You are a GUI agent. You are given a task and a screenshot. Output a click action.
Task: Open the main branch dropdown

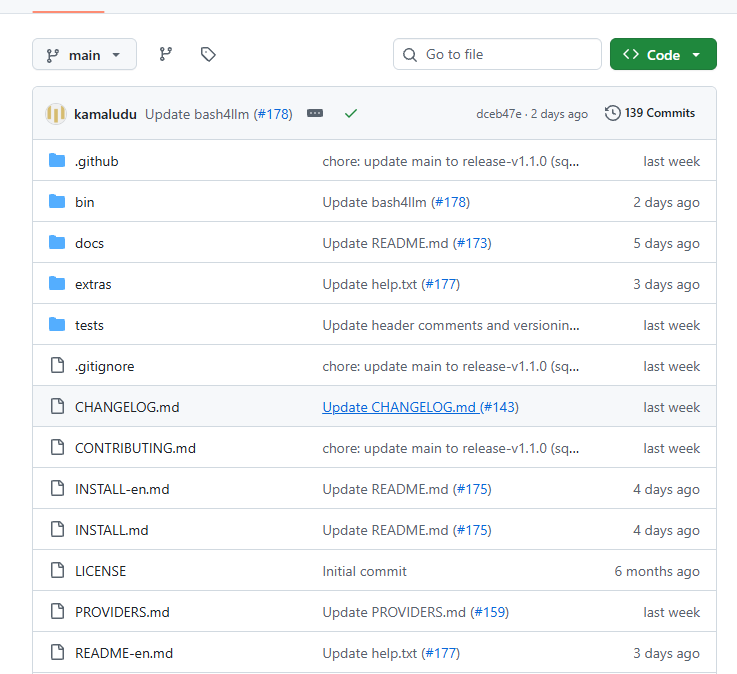85,55
